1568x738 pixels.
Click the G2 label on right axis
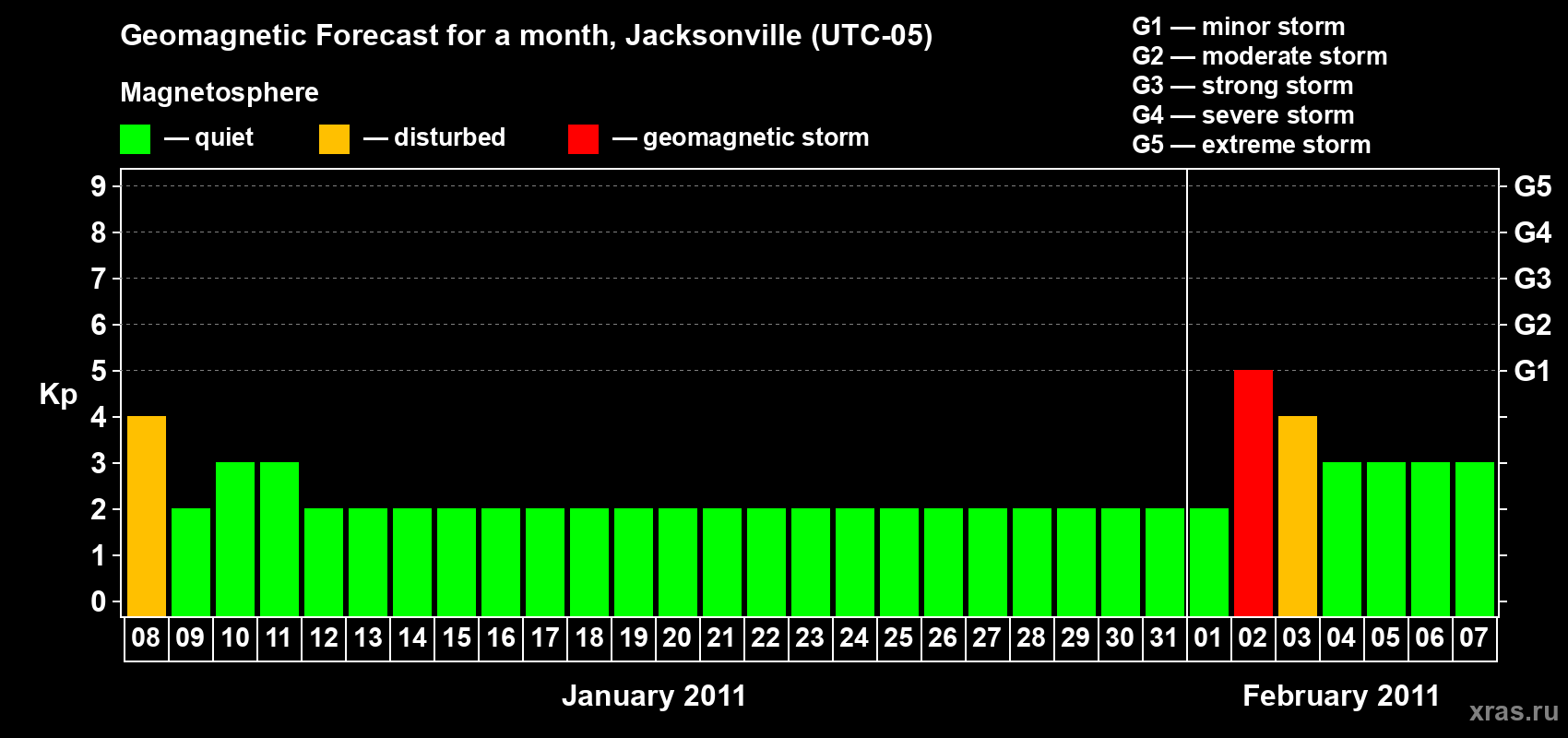1533,325
